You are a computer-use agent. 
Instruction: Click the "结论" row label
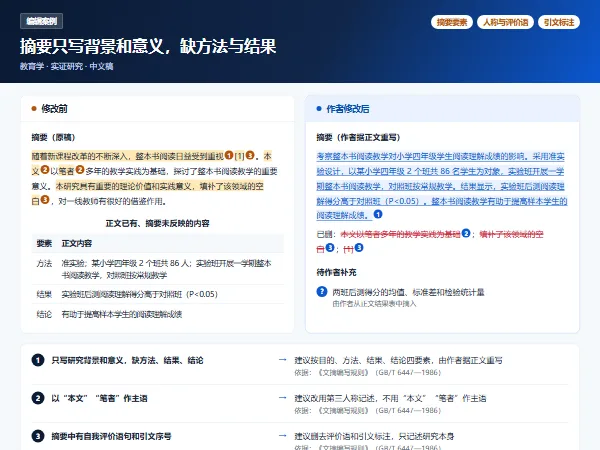click(x=44, y=314)
